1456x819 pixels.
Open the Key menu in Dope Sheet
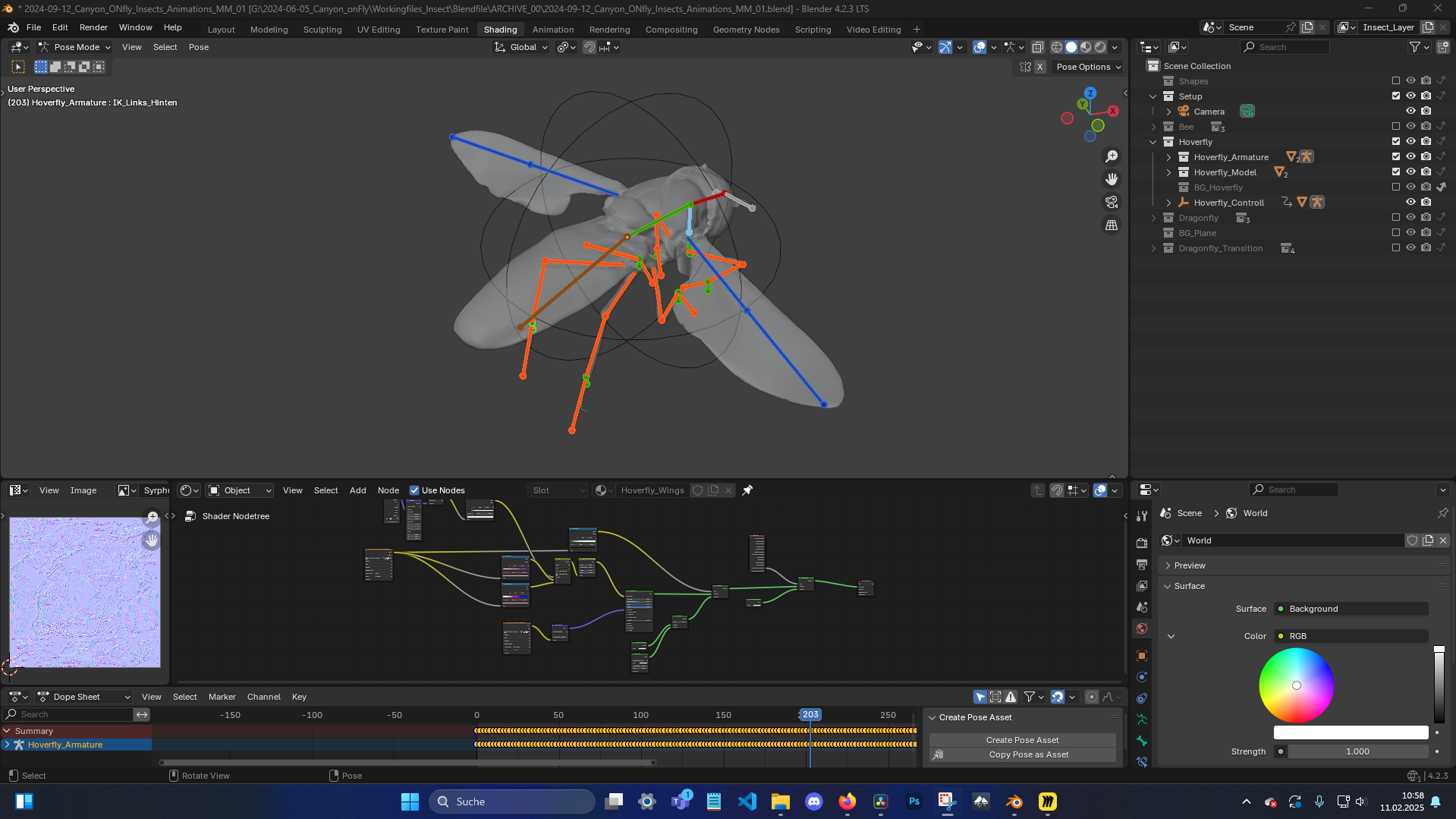(299, 697)
